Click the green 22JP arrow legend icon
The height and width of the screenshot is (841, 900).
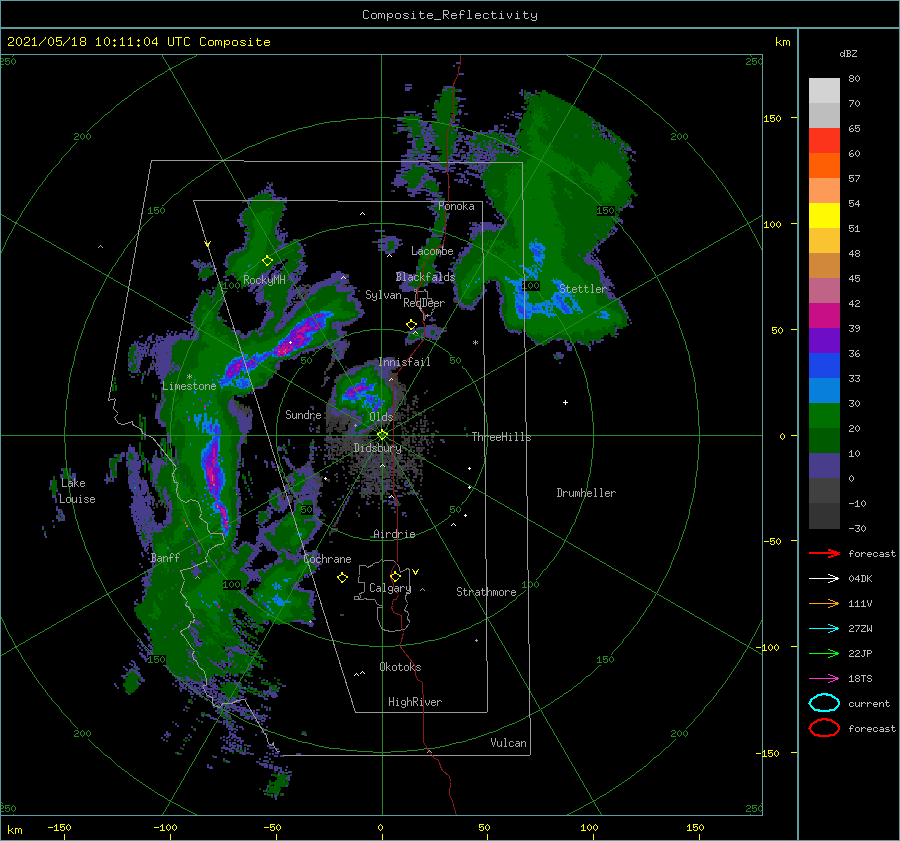(x=824, y=653)
